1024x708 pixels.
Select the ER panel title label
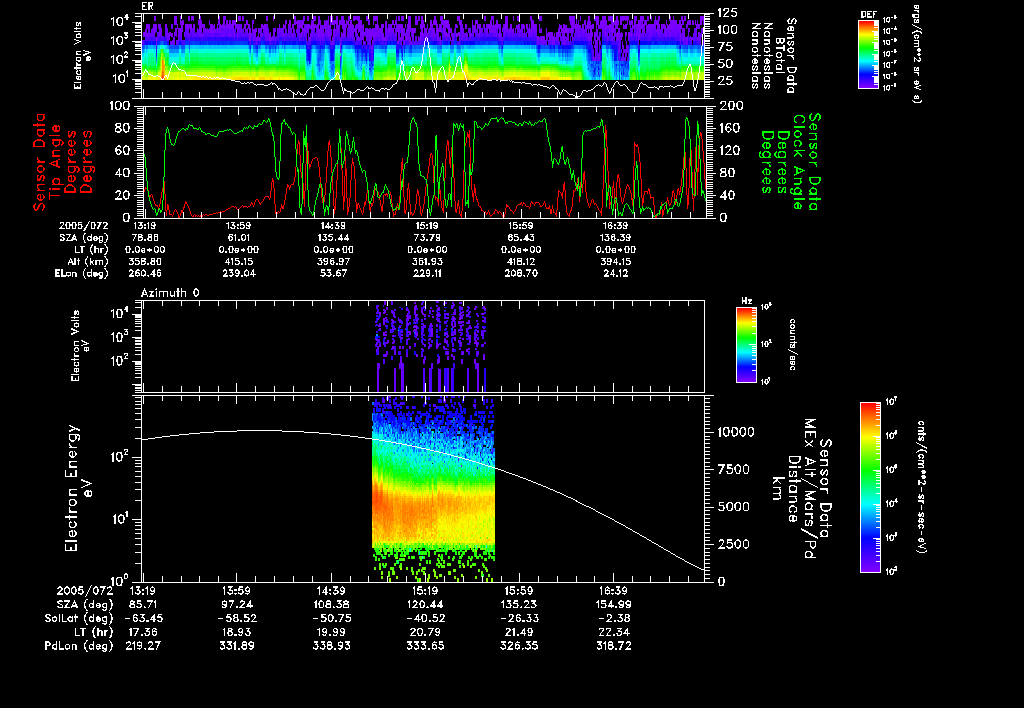147,6
